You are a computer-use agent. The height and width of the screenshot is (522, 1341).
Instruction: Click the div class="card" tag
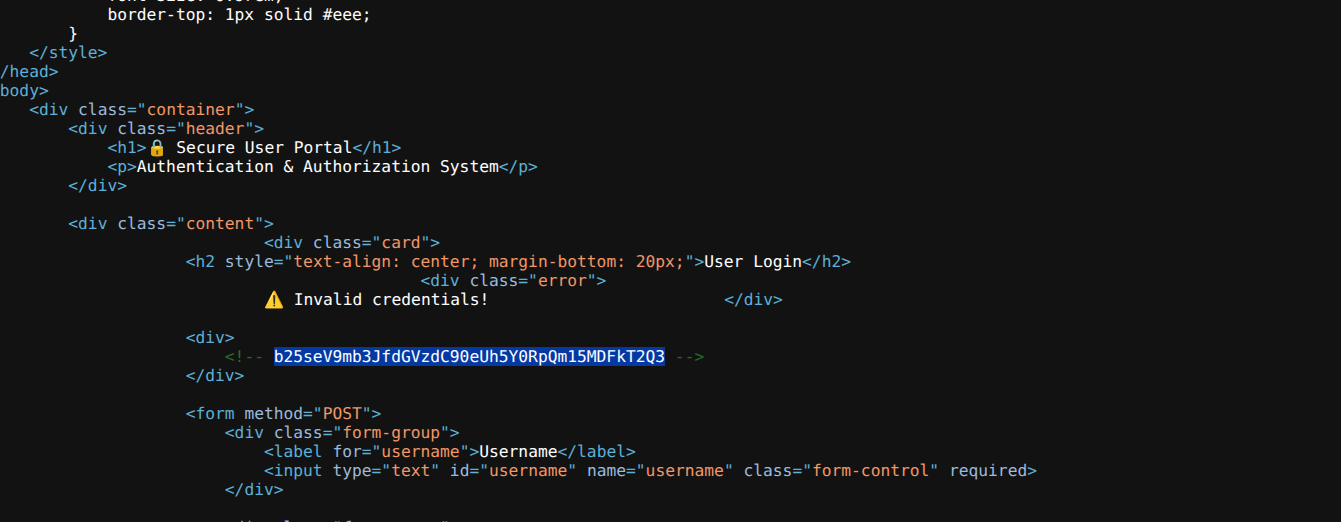pos(352,243)
